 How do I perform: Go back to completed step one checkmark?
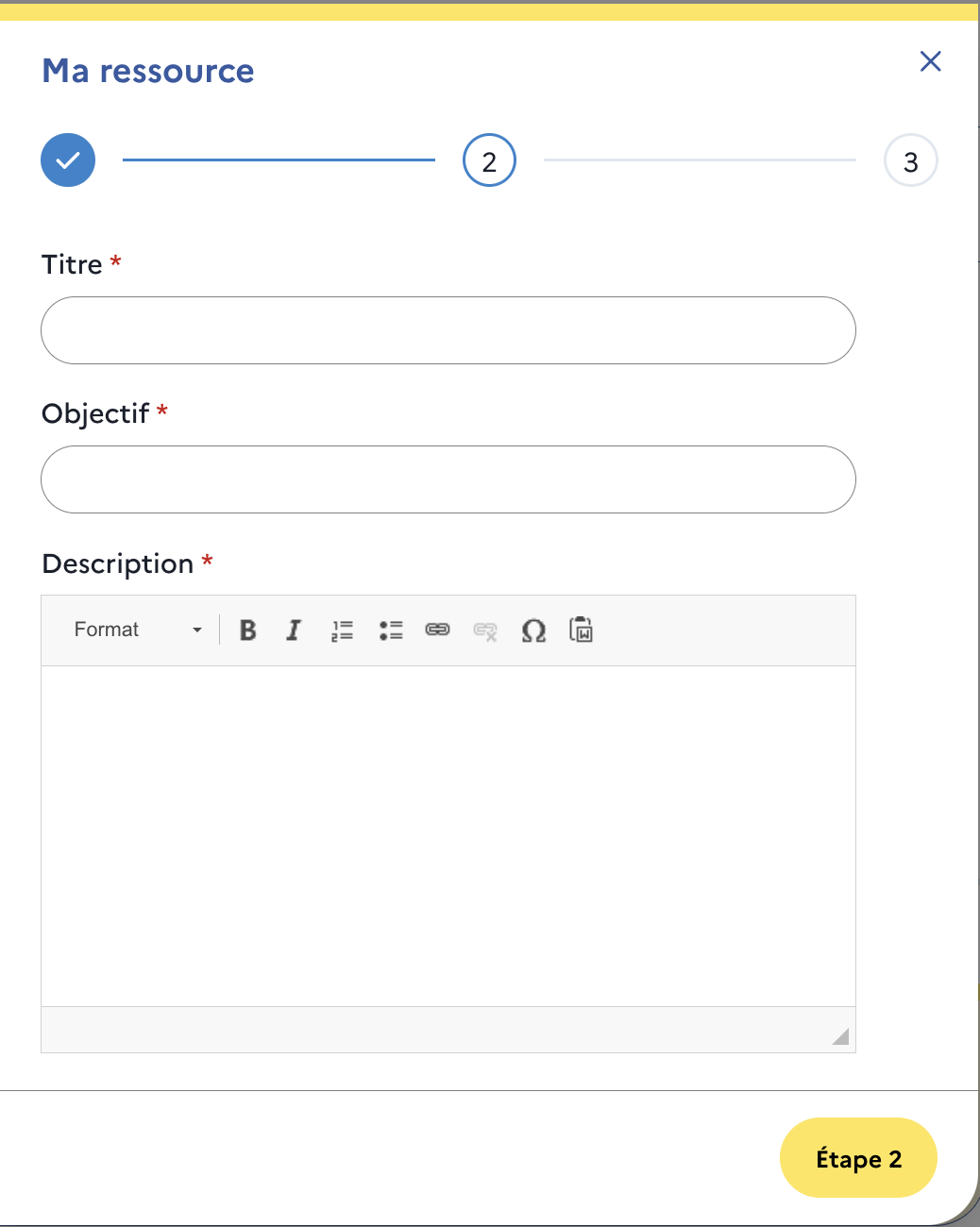(x=68, y=160)
